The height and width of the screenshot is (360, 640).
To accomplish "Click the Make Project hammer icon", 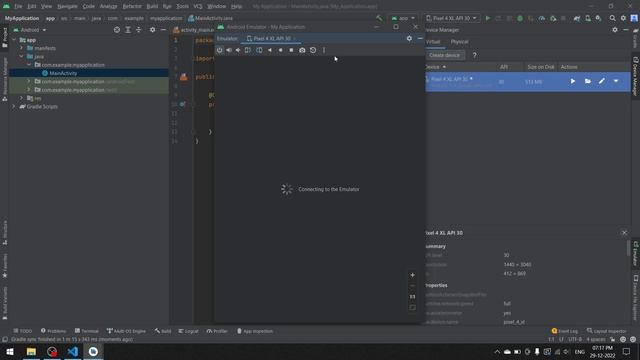I will pyautogui.click(x=380, y=18).
